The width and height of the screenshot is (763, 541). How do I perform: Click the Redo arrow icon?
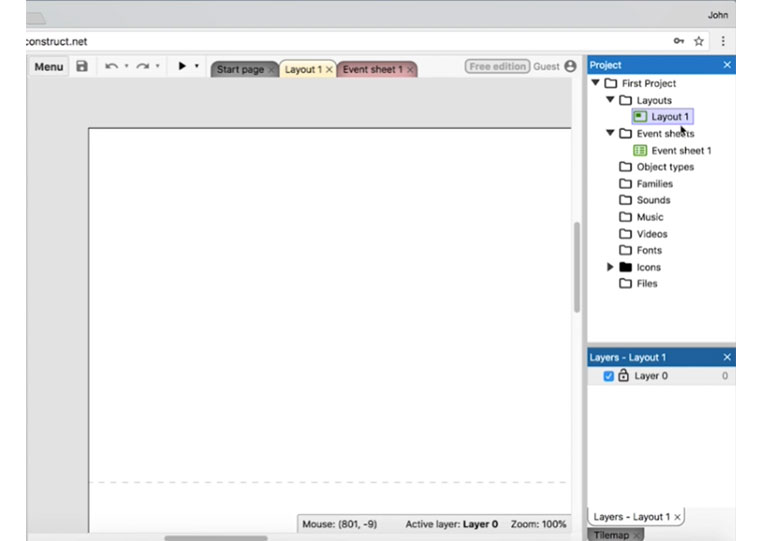tap(143, 66)
